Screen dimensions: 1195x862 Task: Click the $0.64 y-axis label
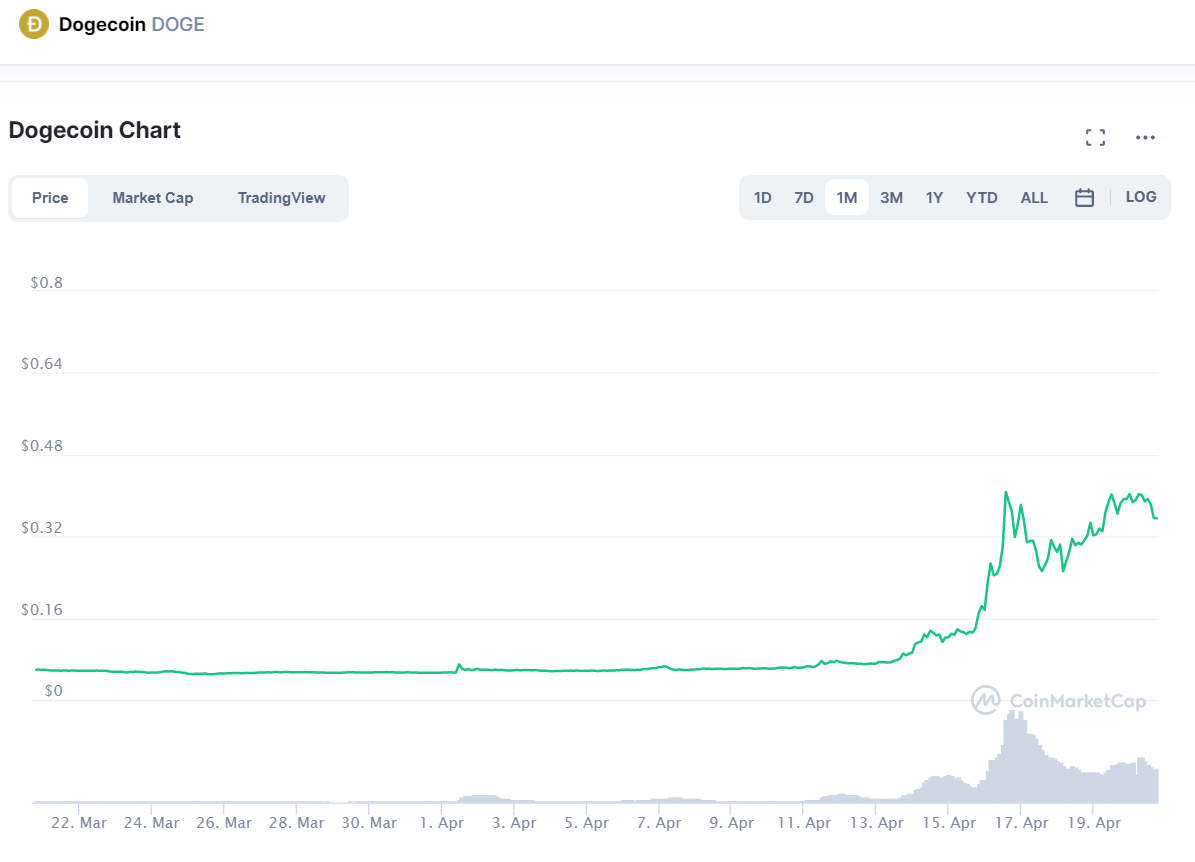point(42,364)
